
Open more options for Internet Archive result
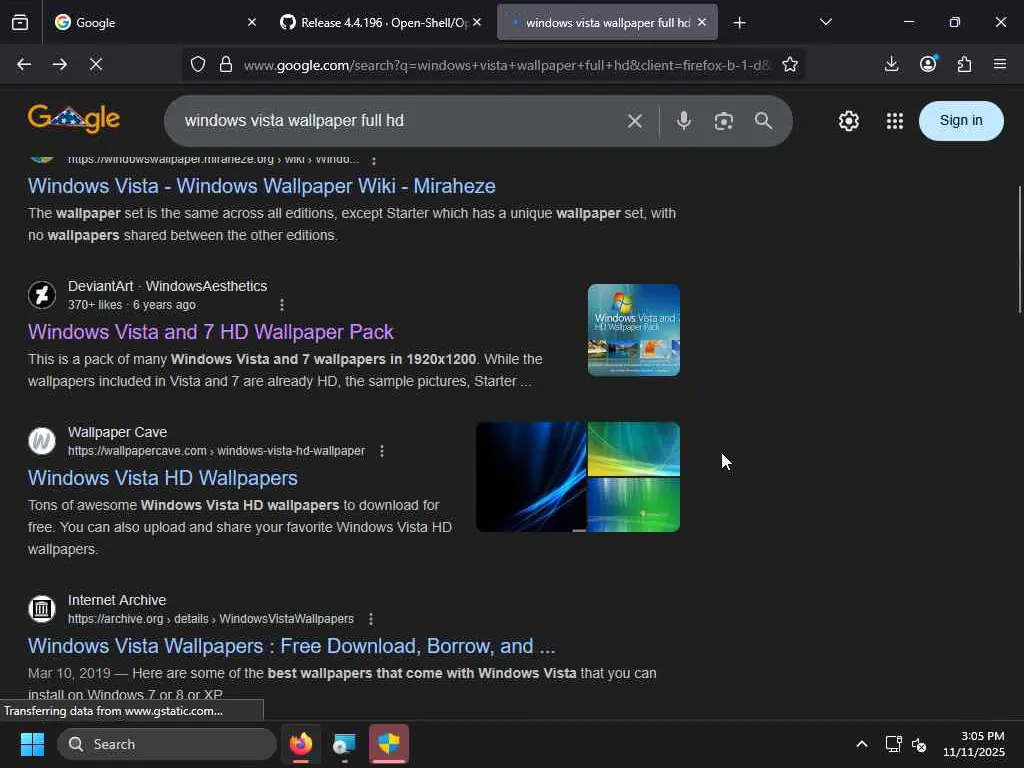[x=371, y=619]
